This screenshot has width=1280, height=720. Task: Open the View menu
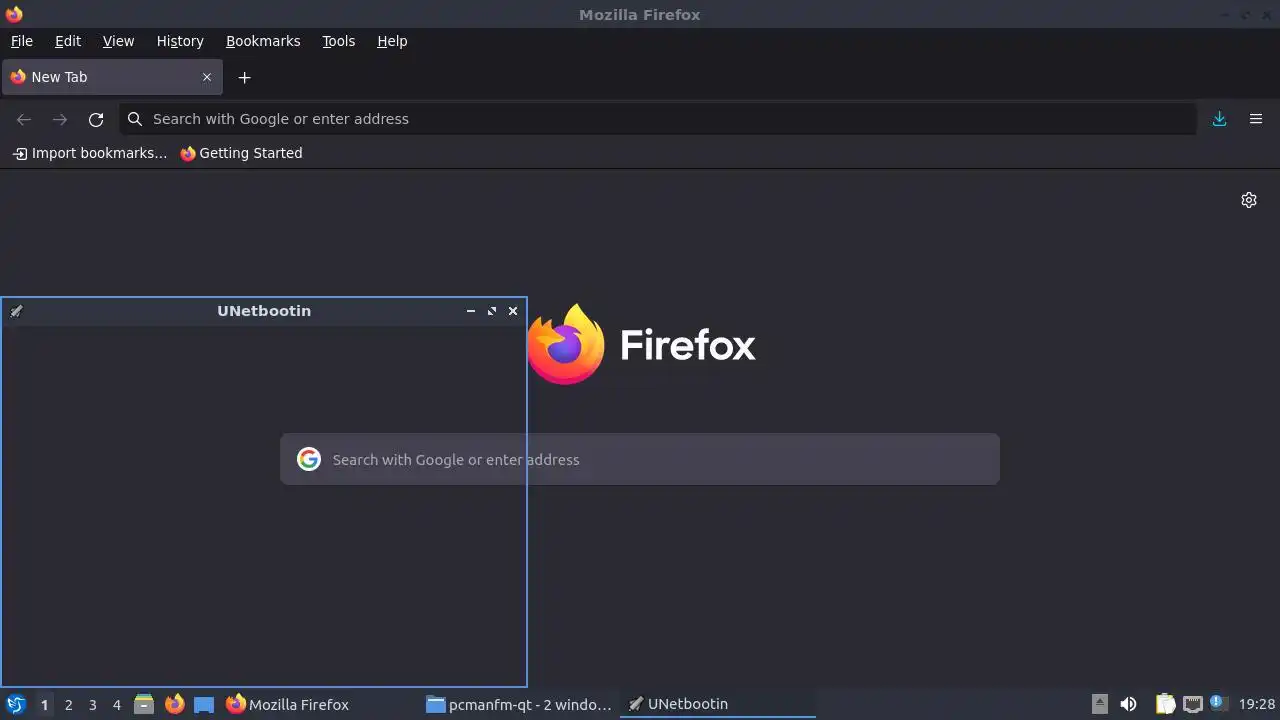(x=118, y=41)
